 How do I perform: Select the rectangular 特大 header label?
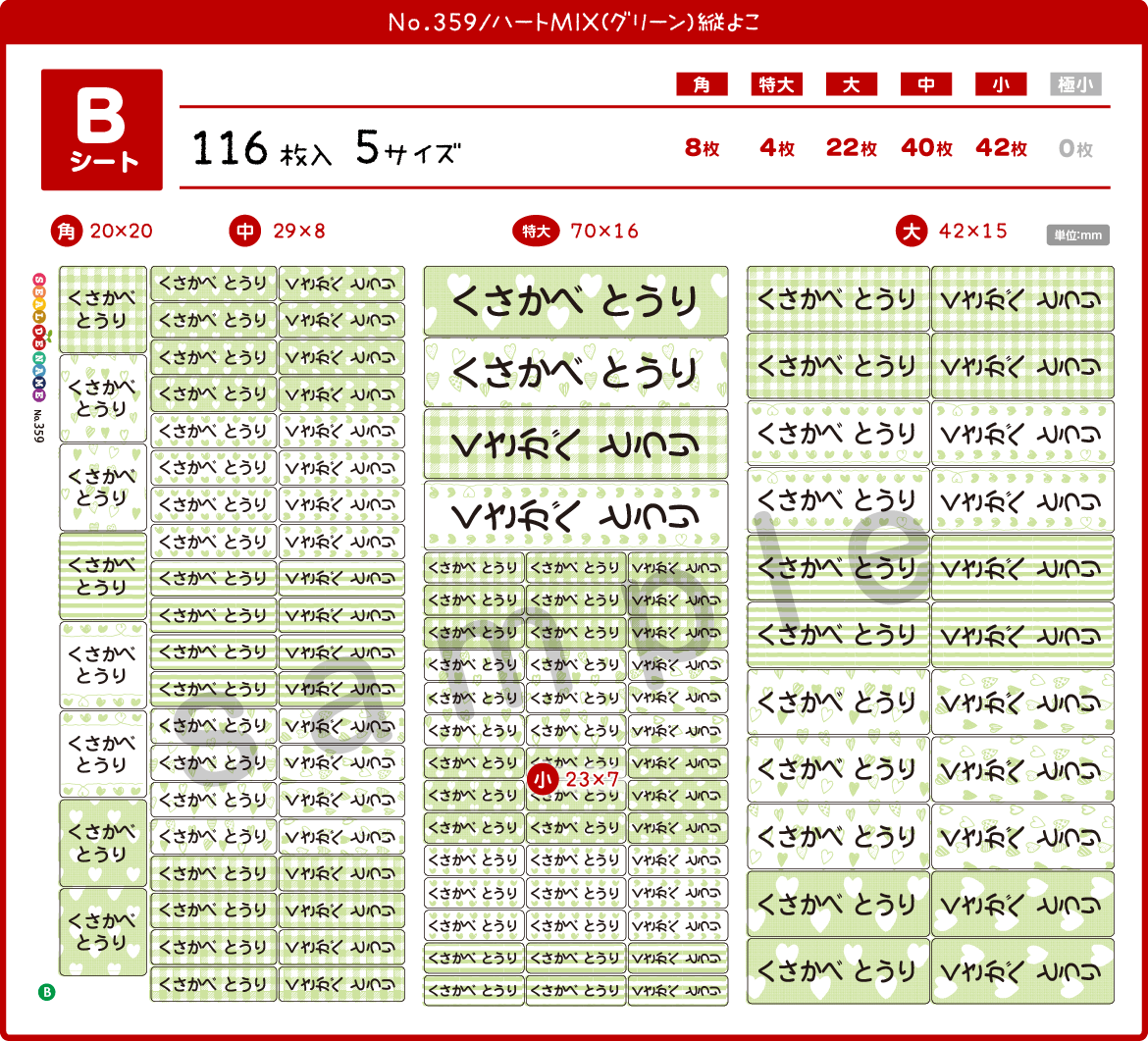(777, 84)
